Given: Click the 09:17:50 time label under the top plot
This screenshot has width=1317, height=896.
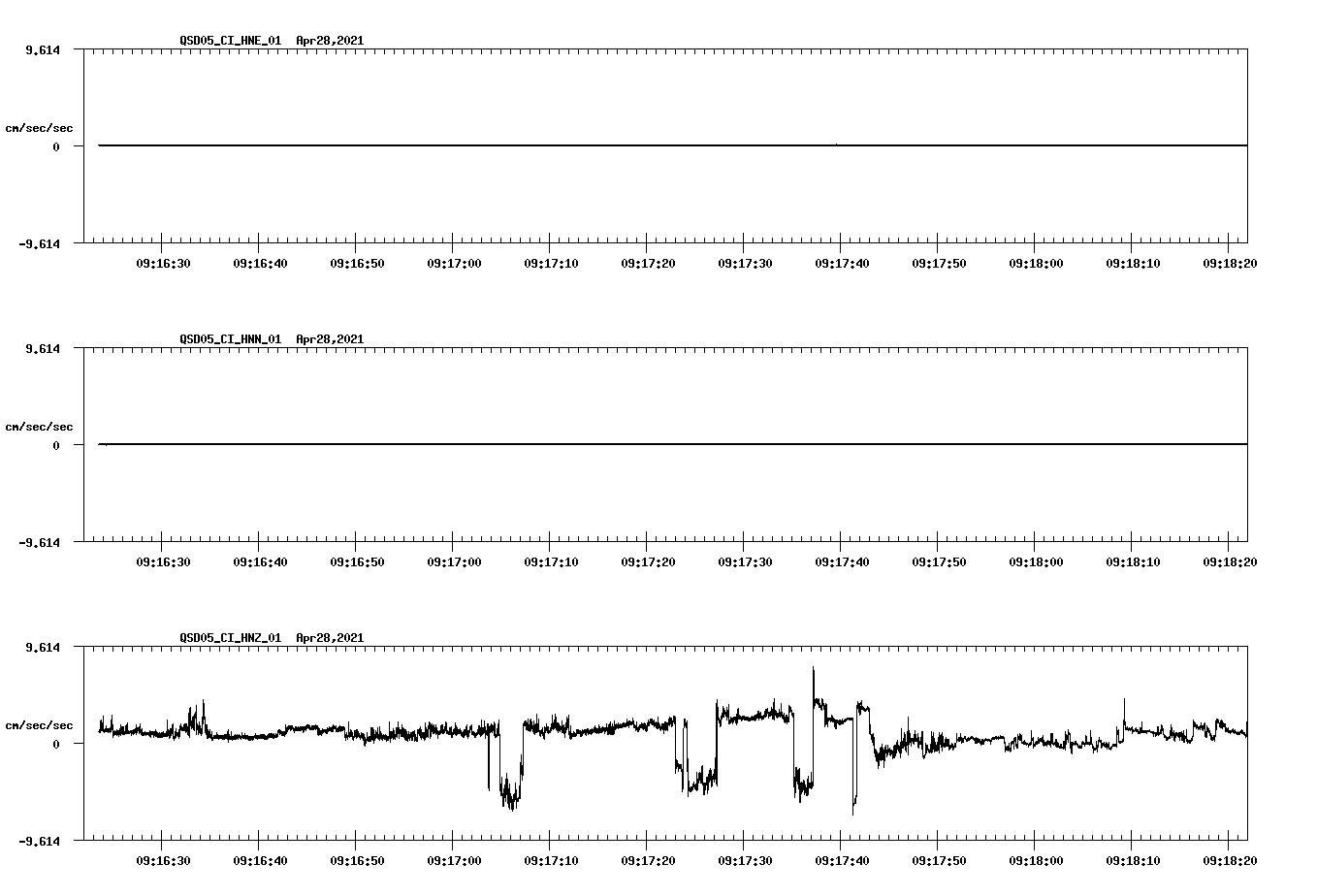Looking at the screenshot, I should [x=939, y=263].
